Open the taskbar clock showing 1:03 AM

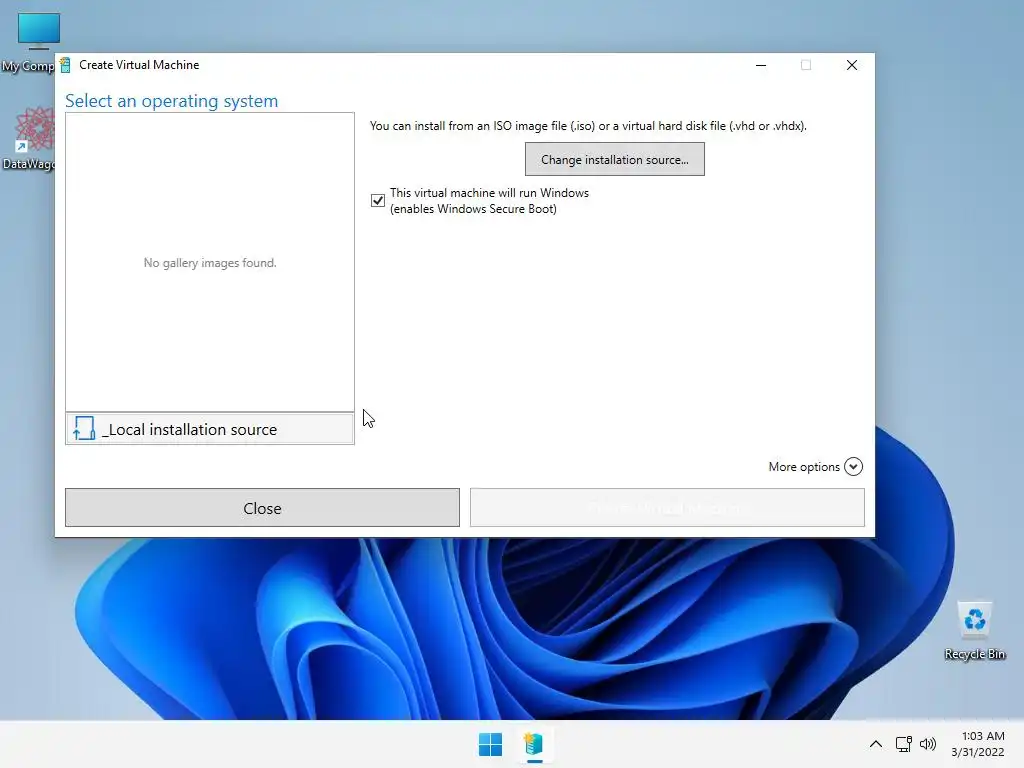click(978, 744)
